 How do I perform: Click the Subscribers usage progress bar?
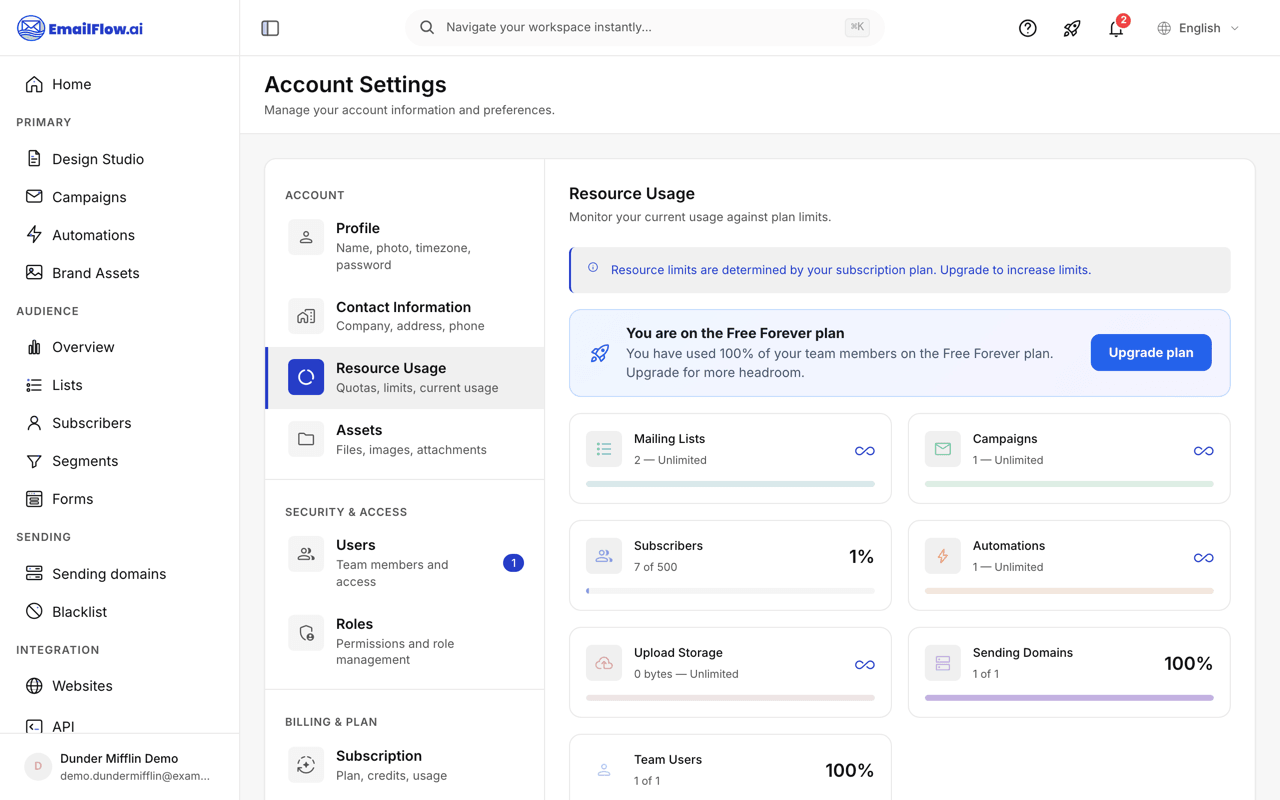coord(730,591)
